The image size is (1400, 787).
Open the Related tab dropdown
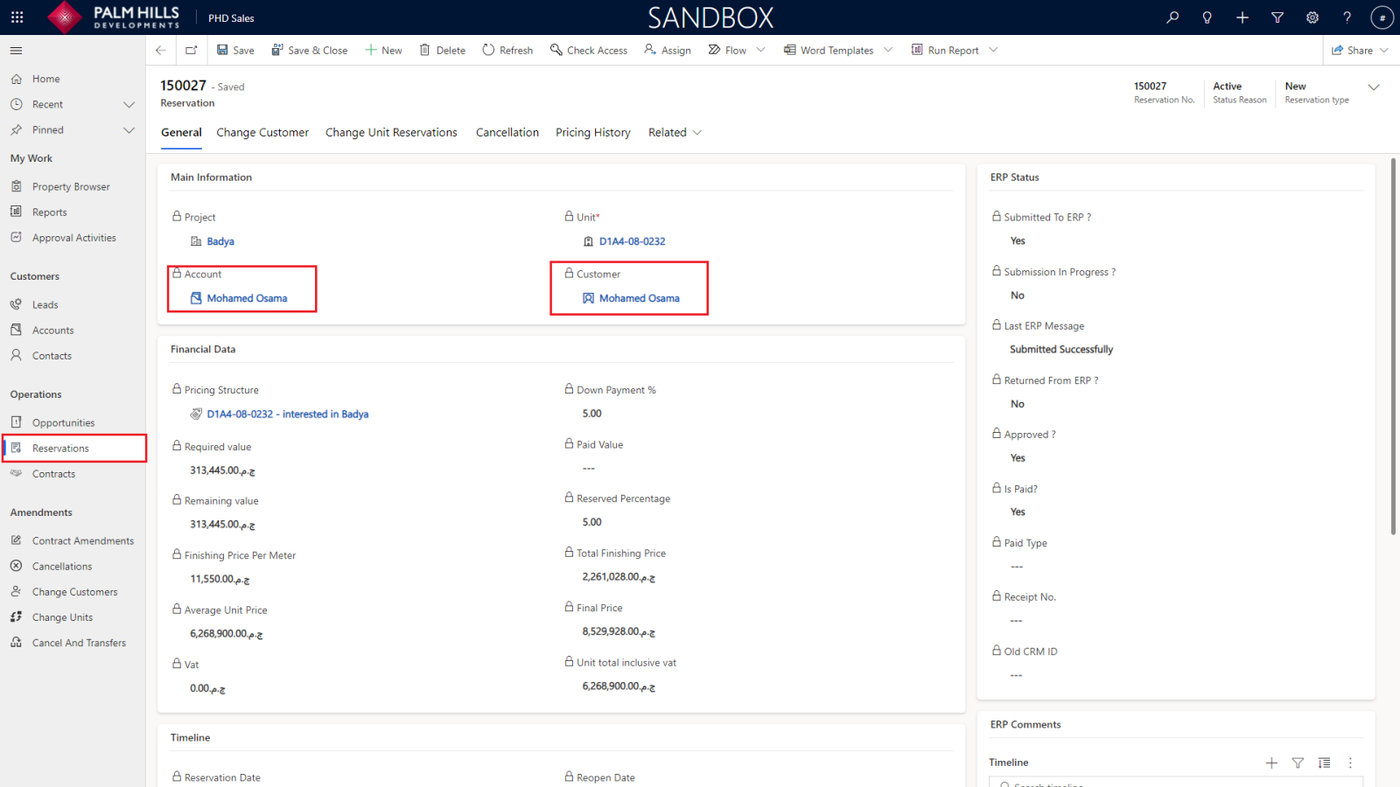point(675,132)
